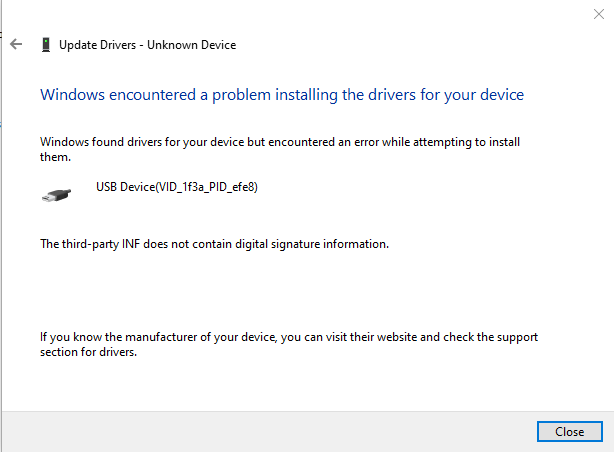
Task: Select the 'Update Drivers' title words
Action: pos(98,45)
